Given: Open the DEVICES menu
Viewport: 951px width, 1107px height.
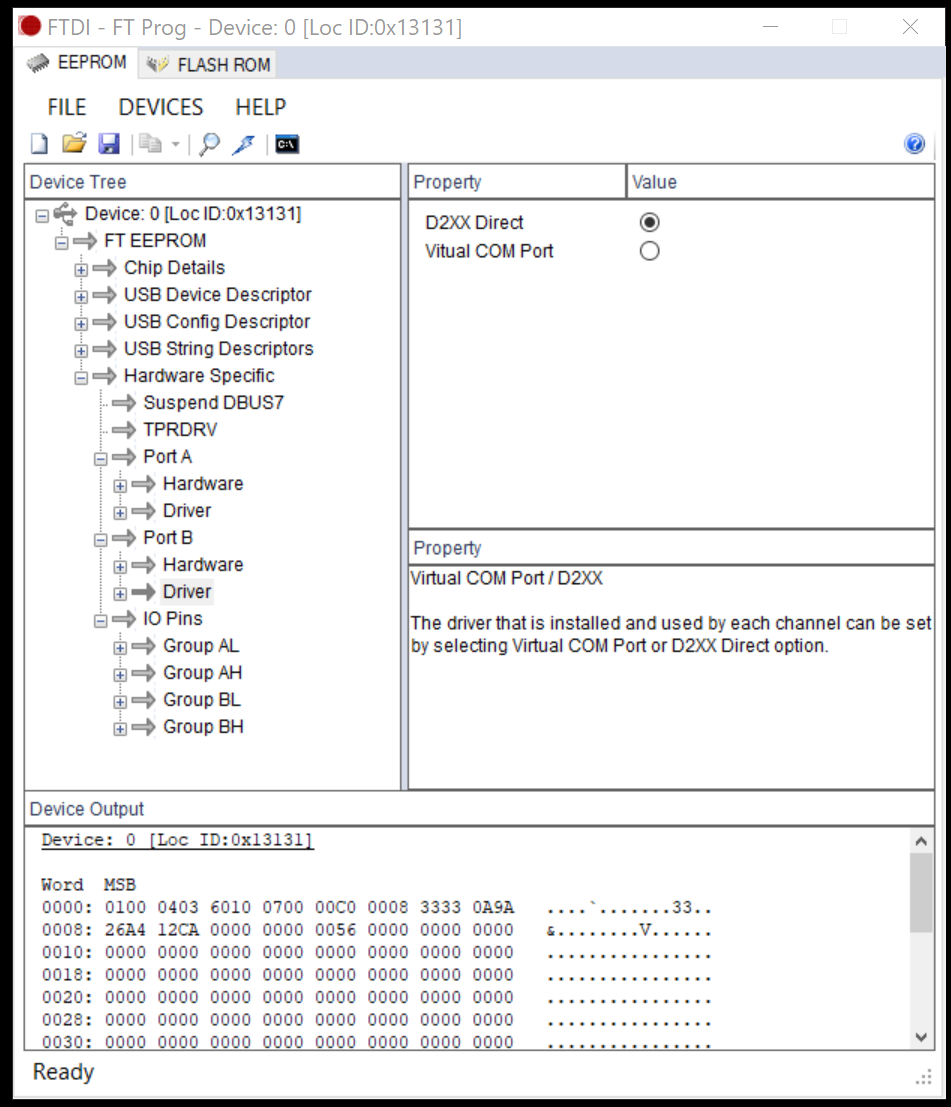Looking at the screenshot, I should click(x=160, y=107).
